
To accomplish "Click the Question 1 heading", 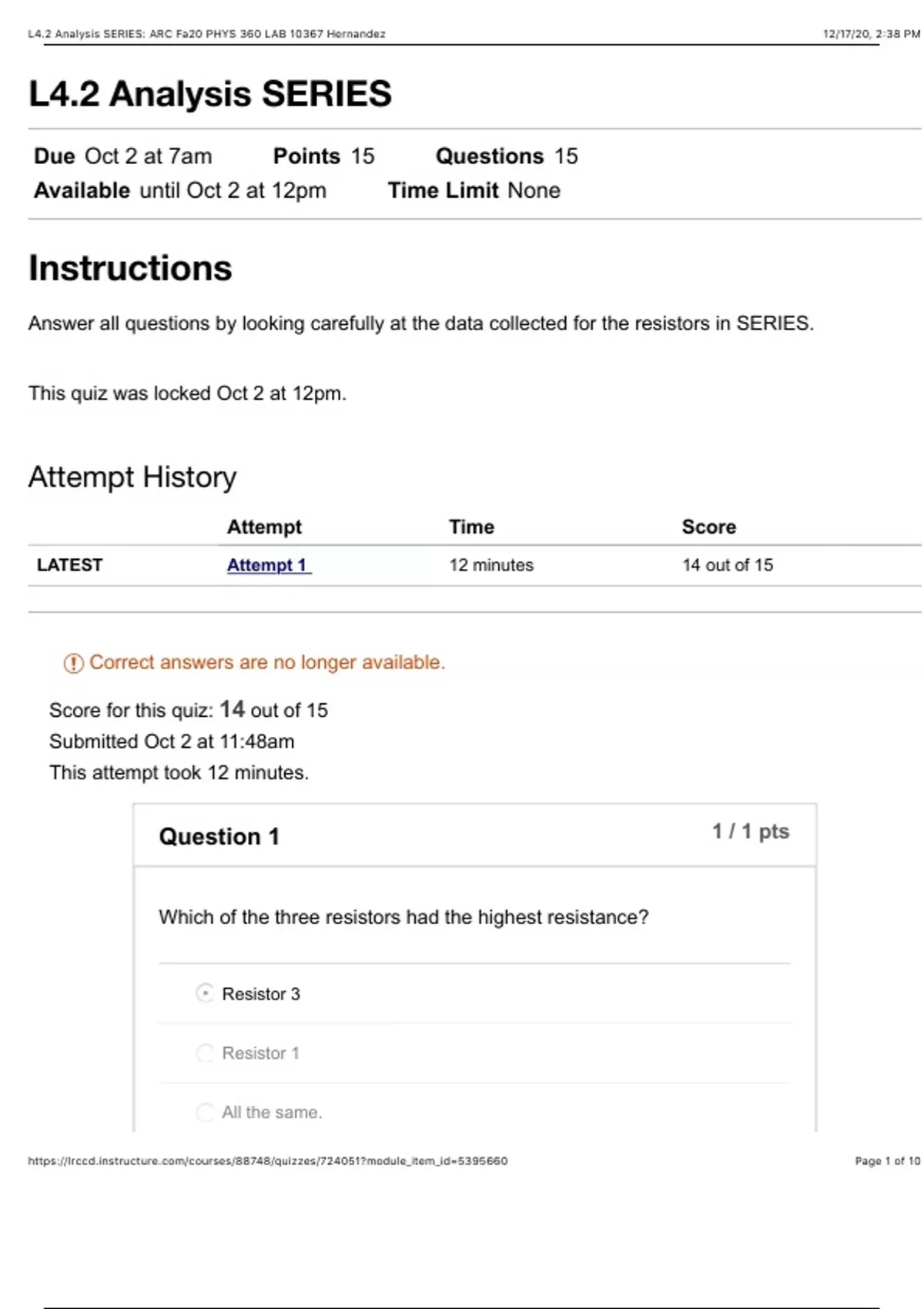I will pyautogui.click(x=219, y=836).
